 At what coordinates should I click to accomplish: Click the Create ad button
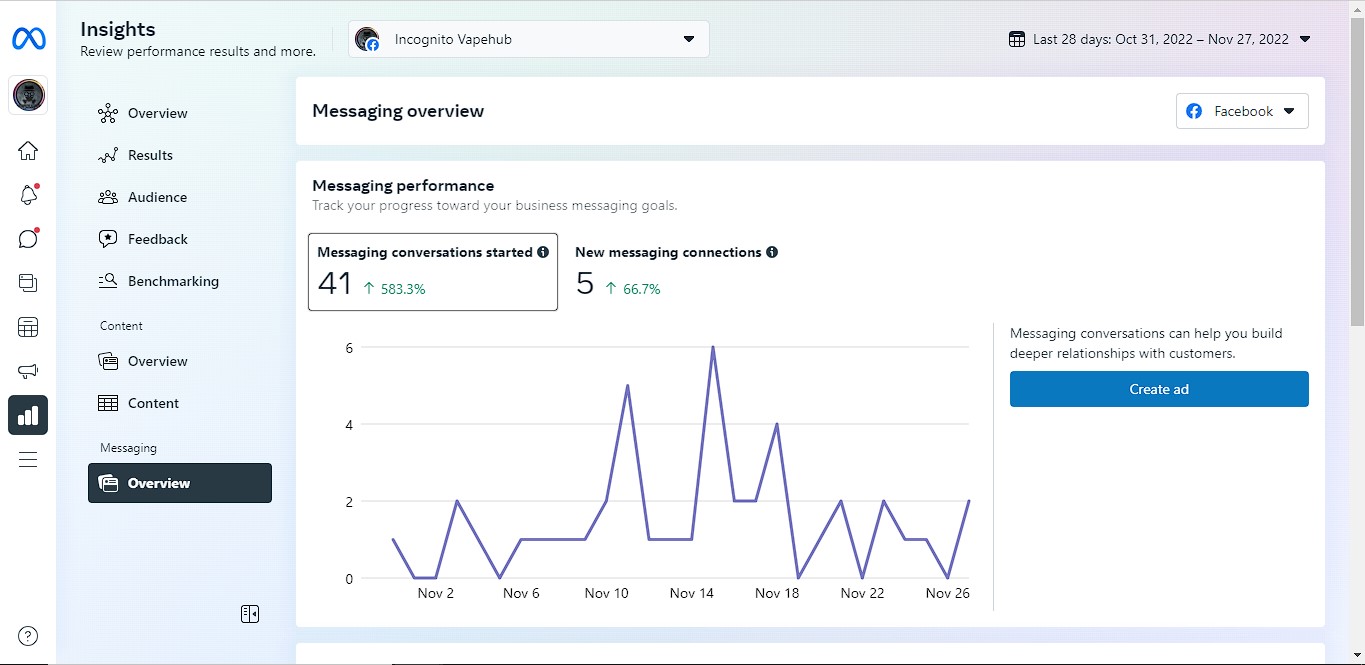coord(1159,389)
